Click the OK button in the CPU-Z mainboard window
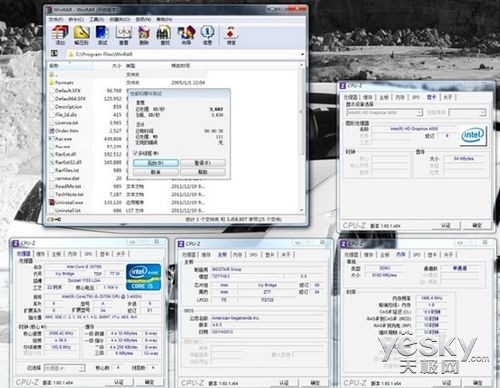Screen dimensions: 500x388 315,383
